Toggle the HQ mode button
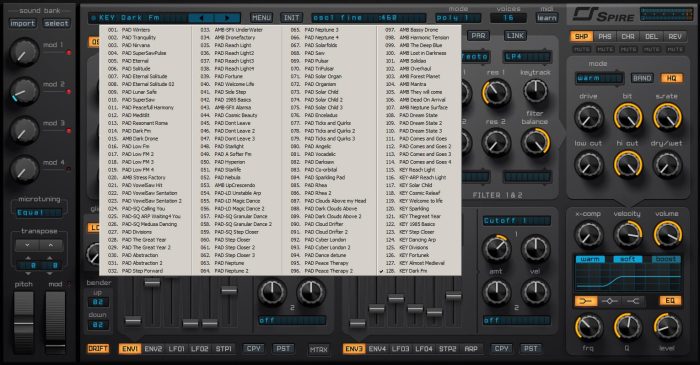 pos(671,78)
